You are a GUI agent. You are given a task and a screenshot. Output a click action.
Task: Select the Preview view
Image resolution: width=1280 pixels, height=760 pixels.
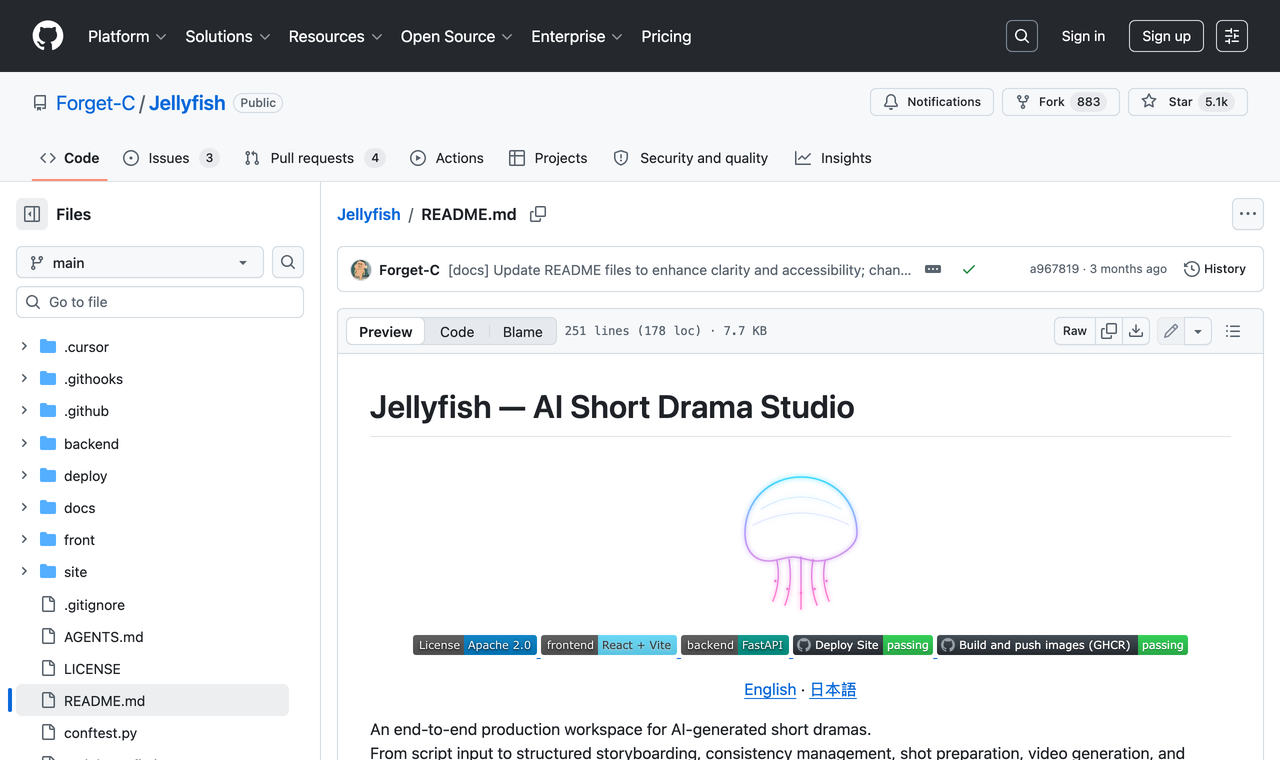click(385, 332)
